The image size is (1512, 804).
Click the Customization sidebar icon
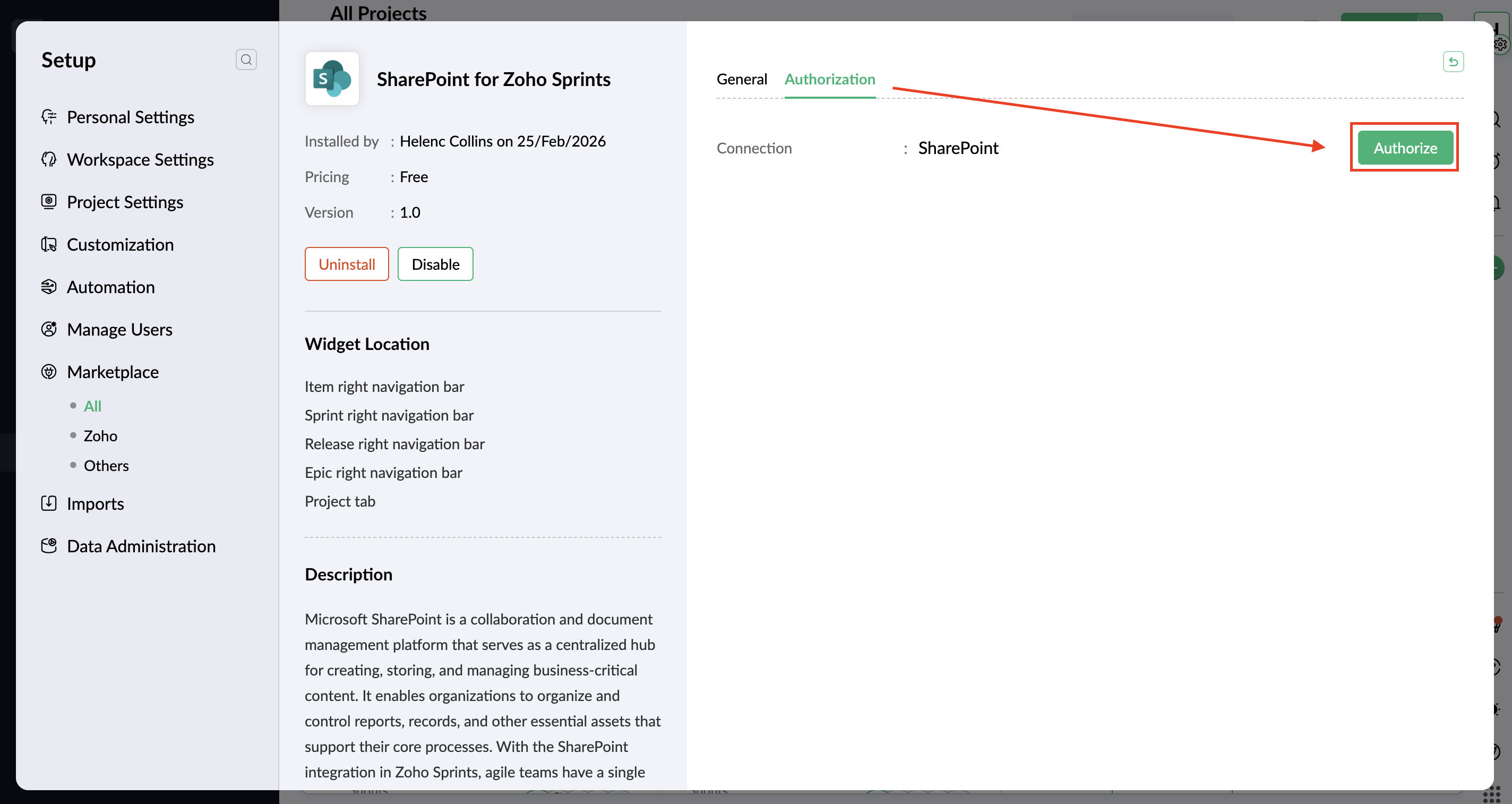pyautogui.click(x=49, y=244)
